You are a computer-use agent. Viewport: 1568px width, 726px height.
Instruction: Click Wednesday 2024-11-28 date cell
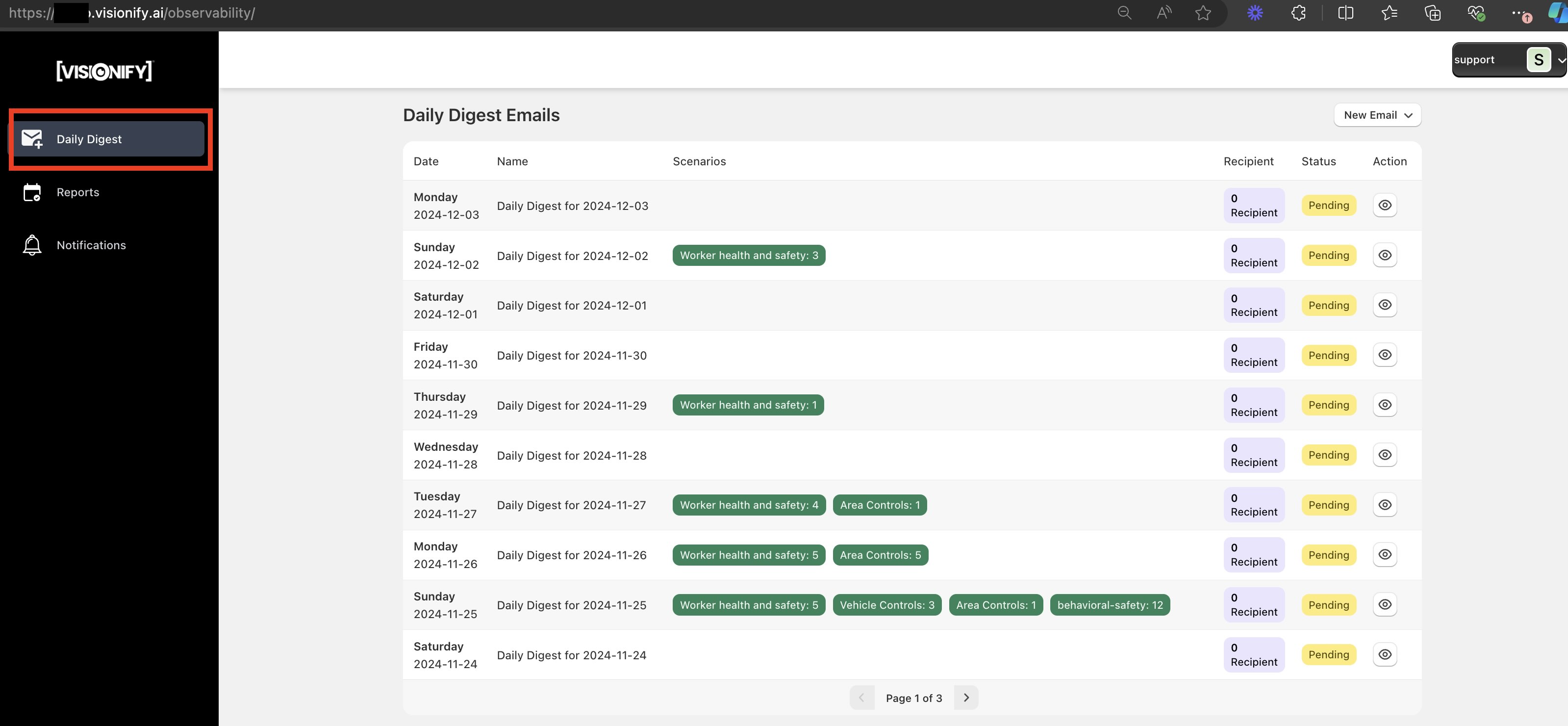coord(446,456)
